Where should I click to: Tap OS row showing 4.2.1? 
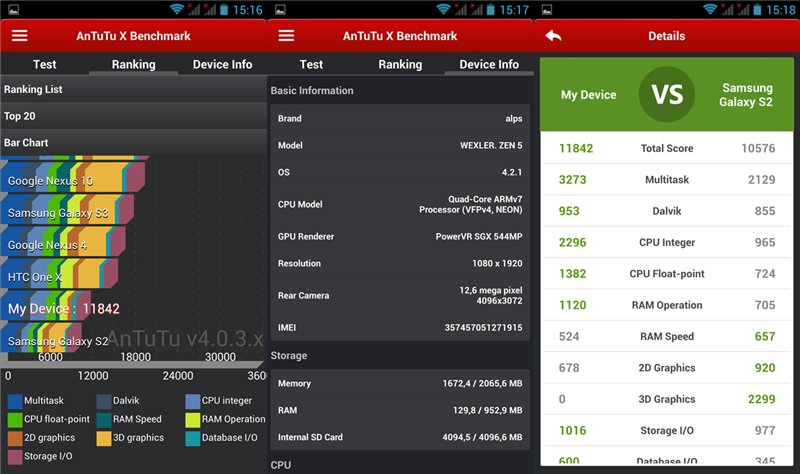pyautogui.click(x=400, y=172)
